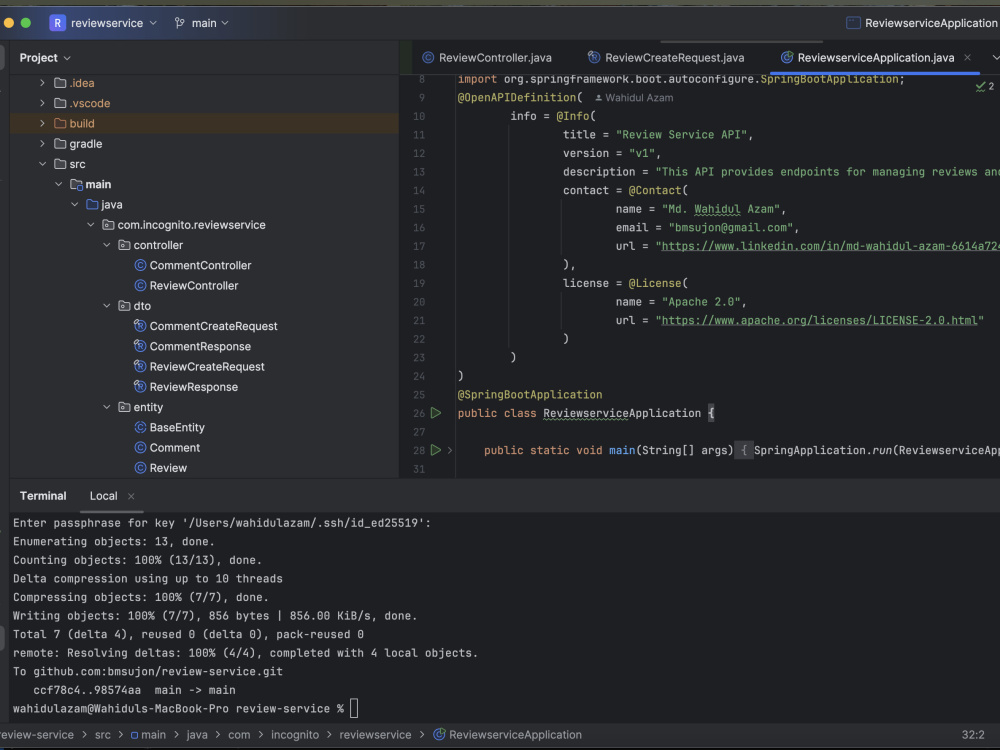Click the CommentCreateRequest record icon
Viewport: 1000px width, 750px height.
tap(140, 326)
